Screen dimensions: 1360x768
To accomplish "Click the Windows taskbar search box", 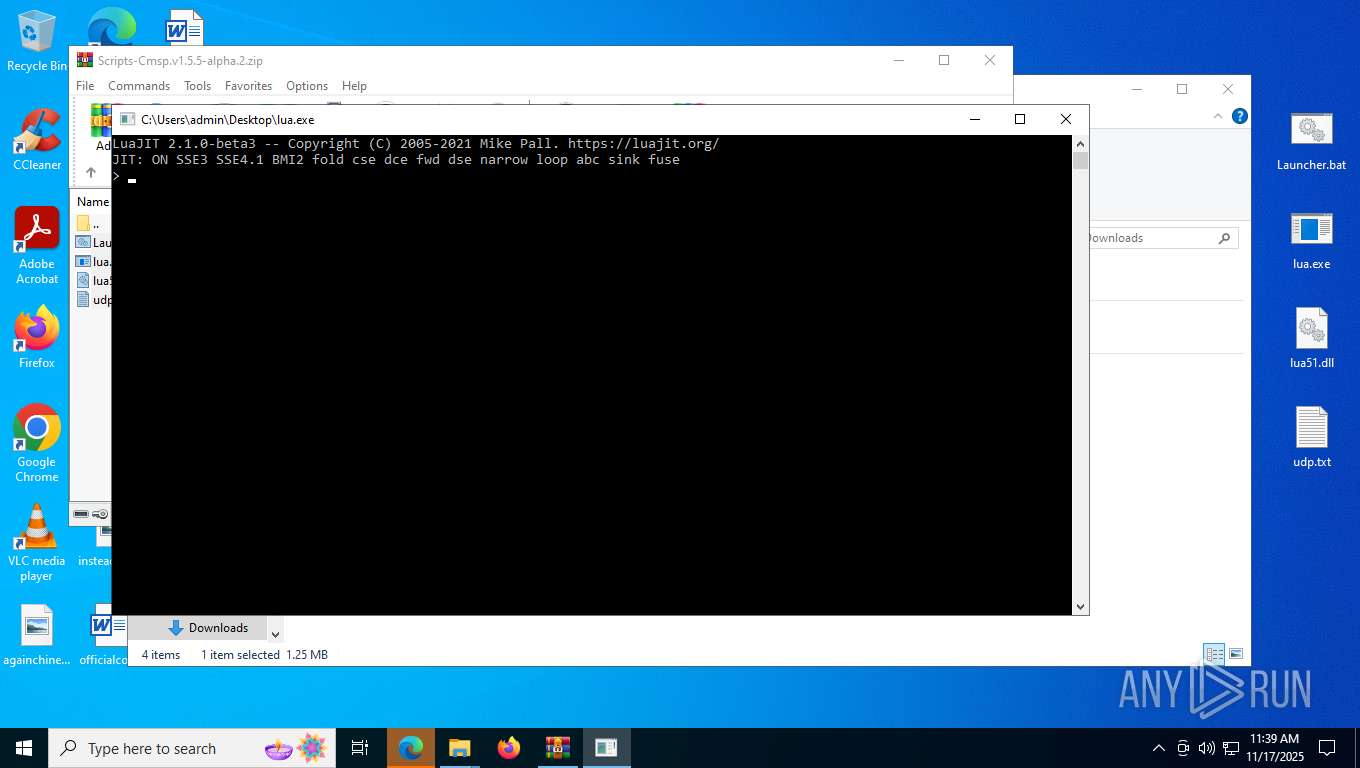I will click(192, 748).
